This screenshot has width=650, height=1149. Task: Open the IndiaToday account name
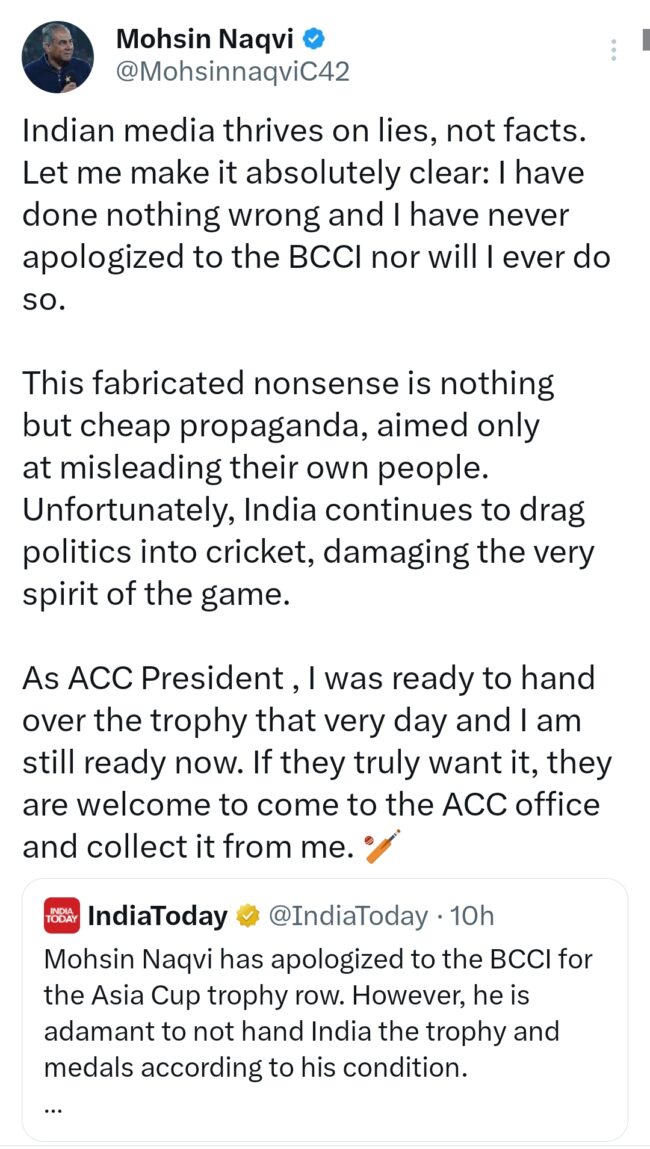(158, 915)
